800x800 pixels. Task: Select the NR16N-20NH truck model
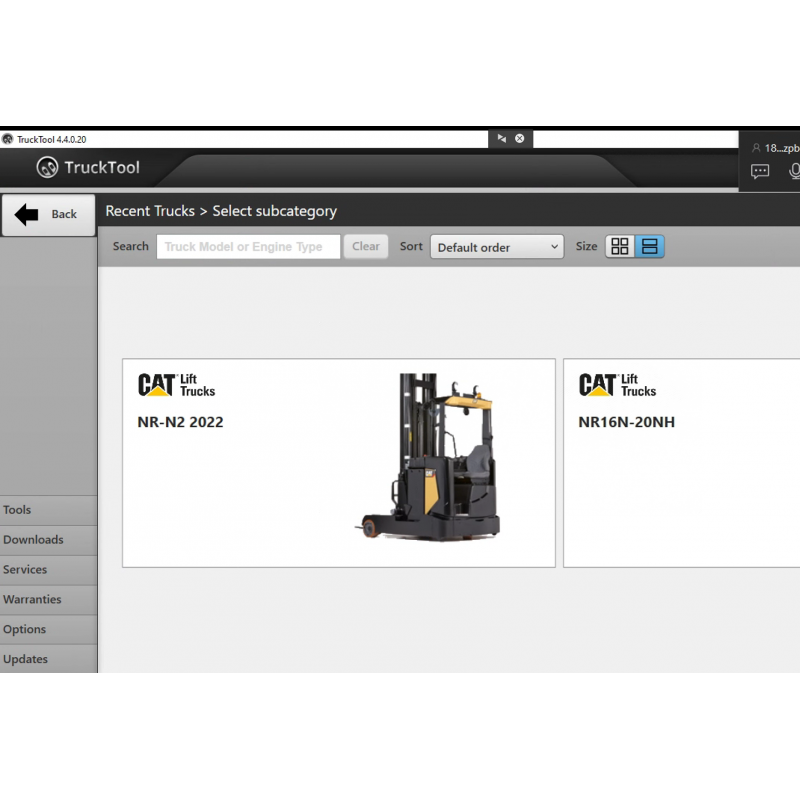pyautogui.click(x=690, y=462)
